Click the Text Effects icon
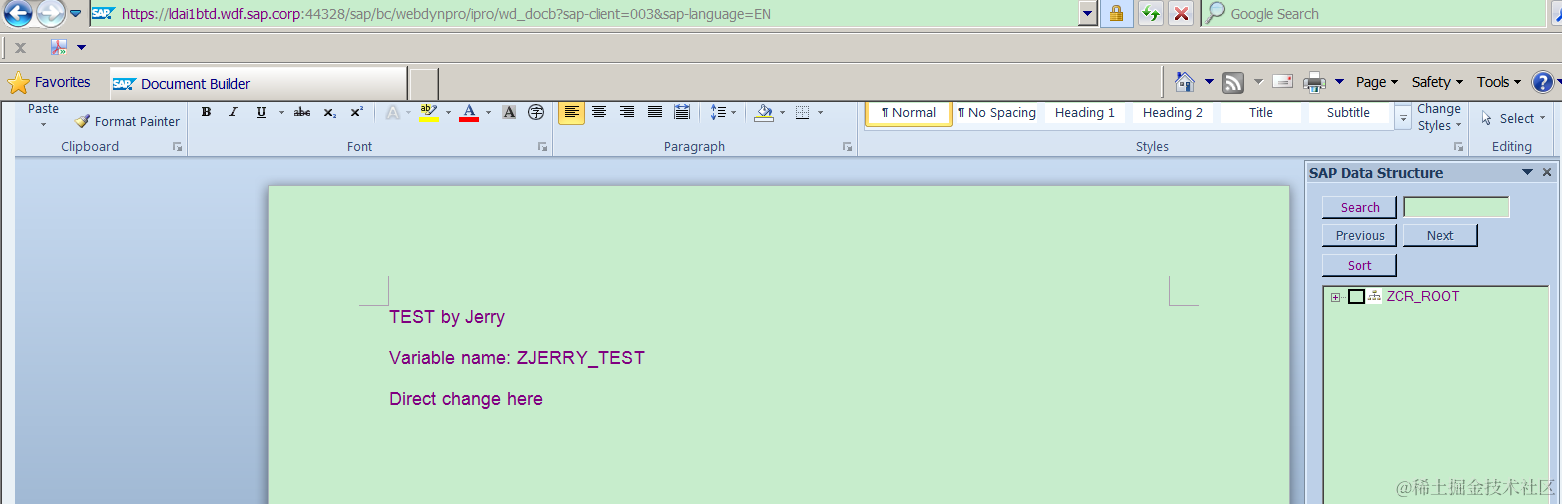Viewport: 1562px width, 504px height. pos(392,112)
